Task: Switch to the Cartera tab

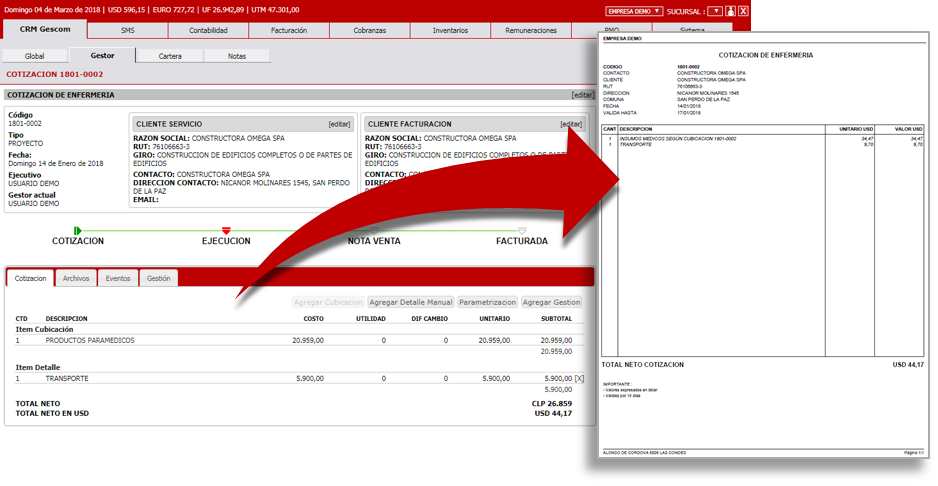Action: [x=170, y=56]
